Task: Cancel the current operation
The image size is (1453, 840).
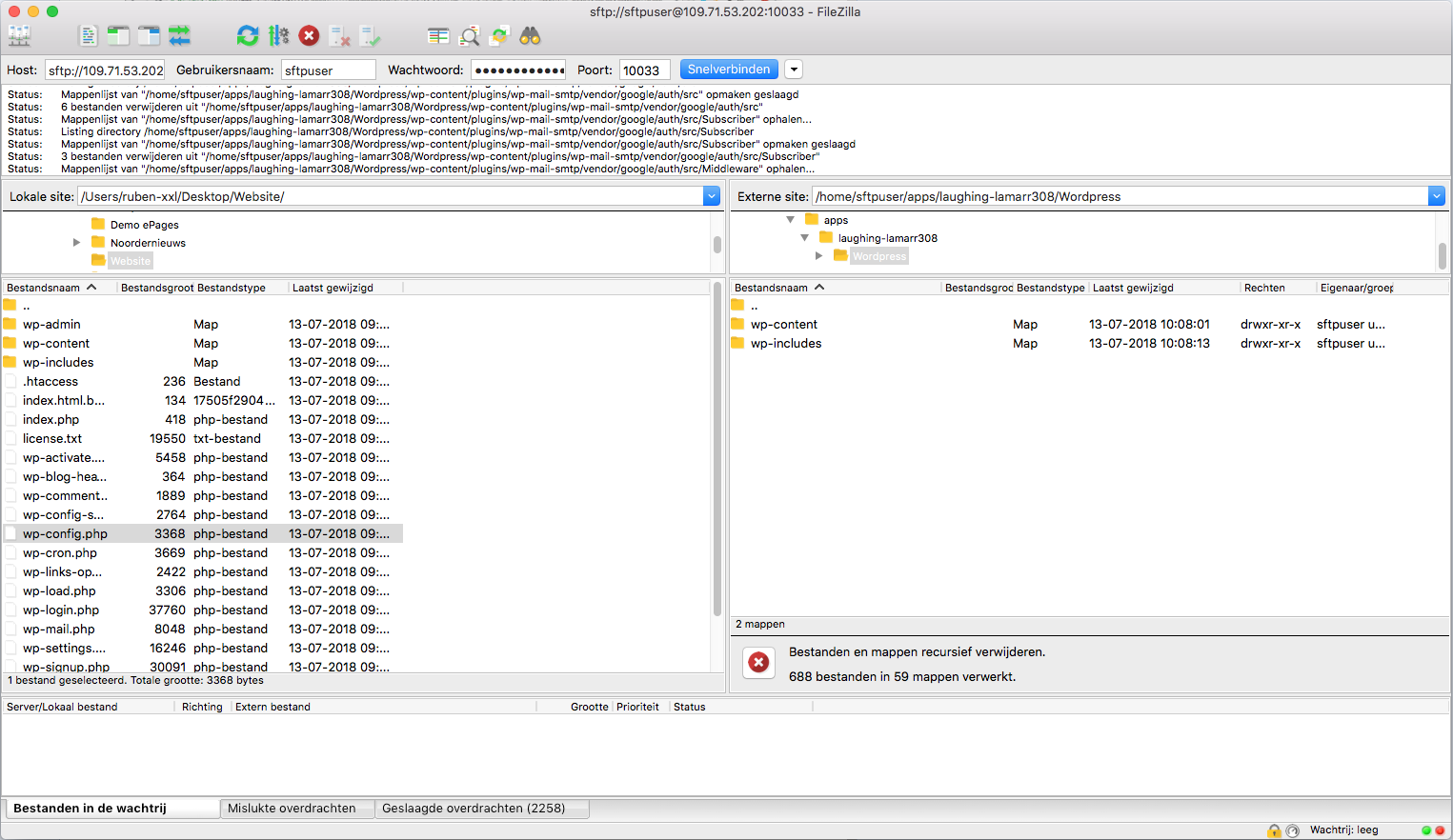Action: point(309,36)
